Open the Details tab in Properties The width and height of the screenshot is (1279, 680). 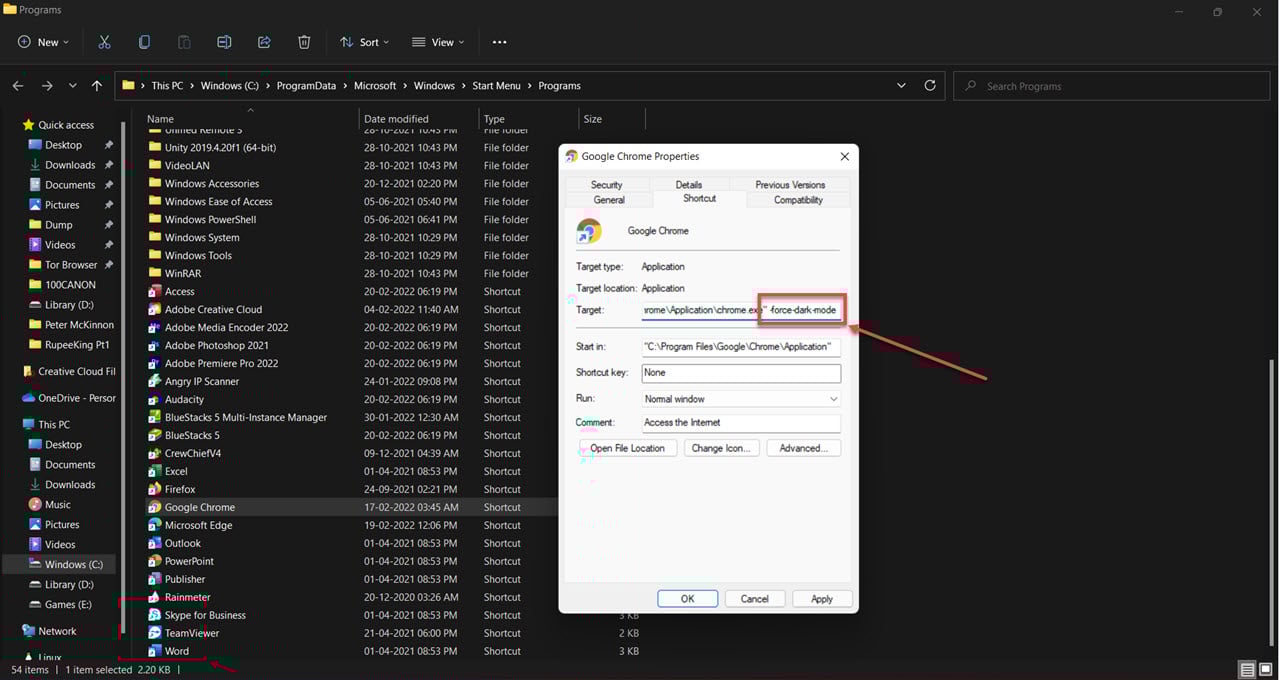[688, 185]
